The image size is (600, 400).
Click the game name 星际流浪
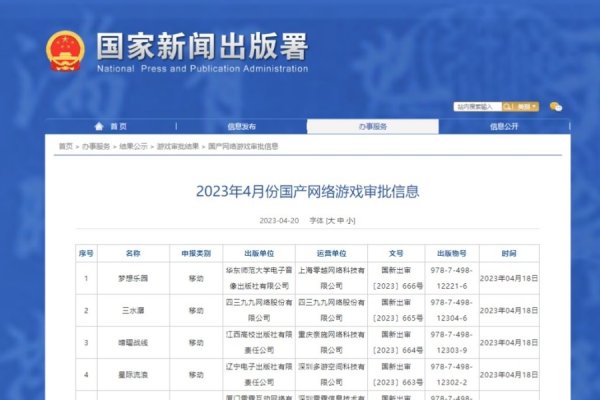133,375
